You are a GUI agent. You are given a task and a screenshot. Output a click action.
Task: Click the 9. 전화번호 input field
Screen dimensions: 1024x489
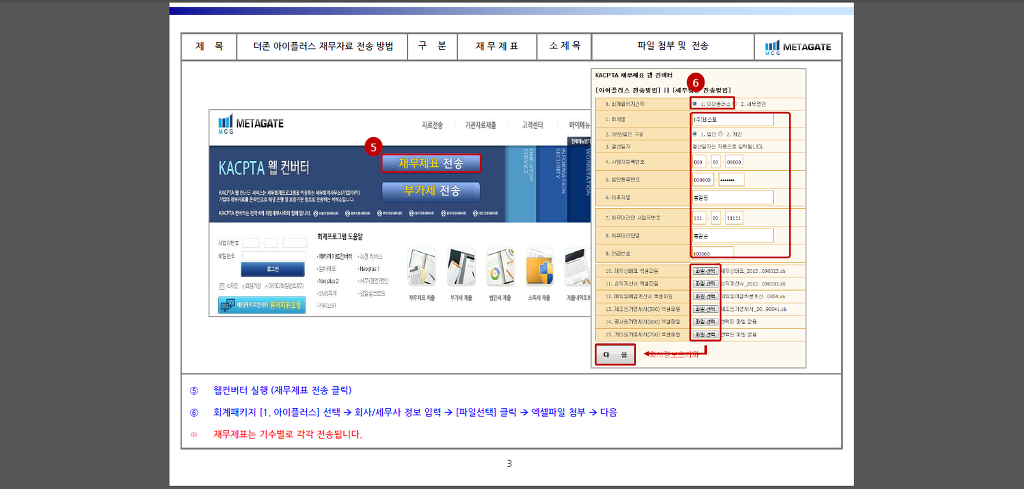point(712,252)
